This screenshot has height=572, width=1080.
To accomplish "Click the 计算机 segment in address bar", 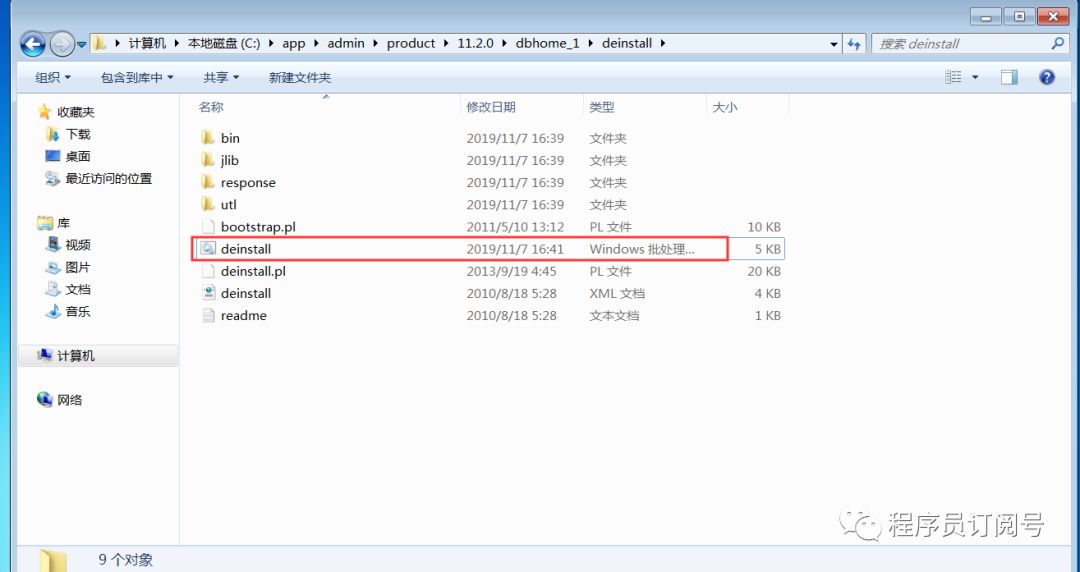I will pos(147,43).
